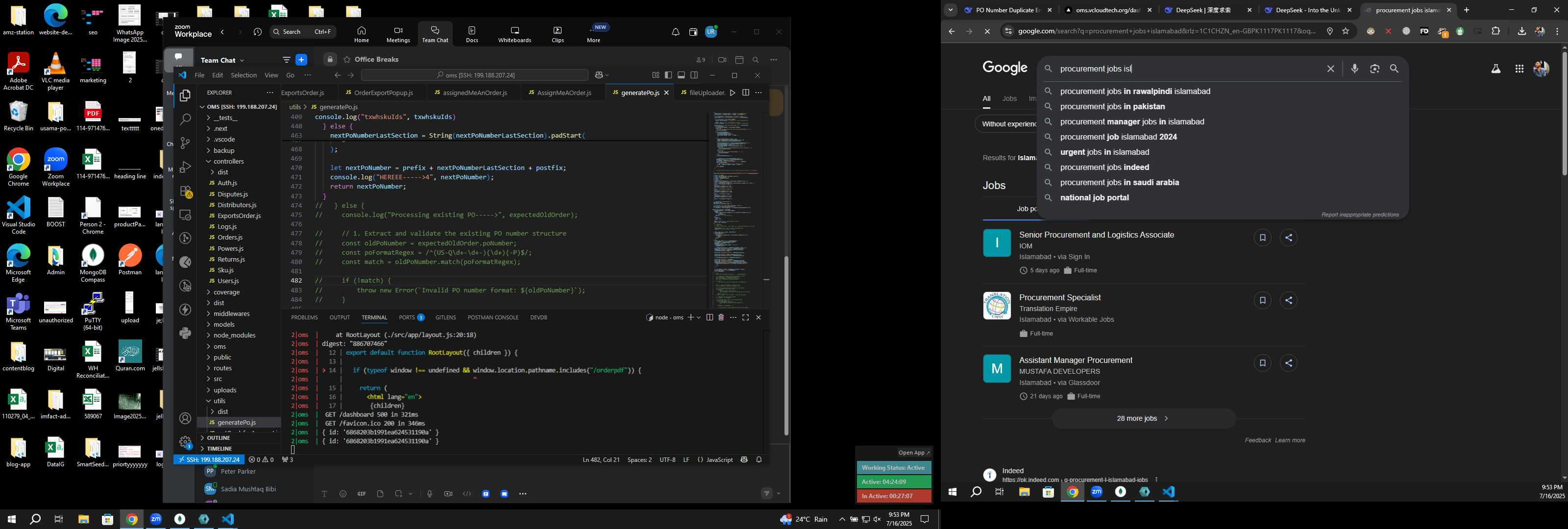
Task: Toggle secondary sidebar in VS Code title bar
Action: pos(694,75)
